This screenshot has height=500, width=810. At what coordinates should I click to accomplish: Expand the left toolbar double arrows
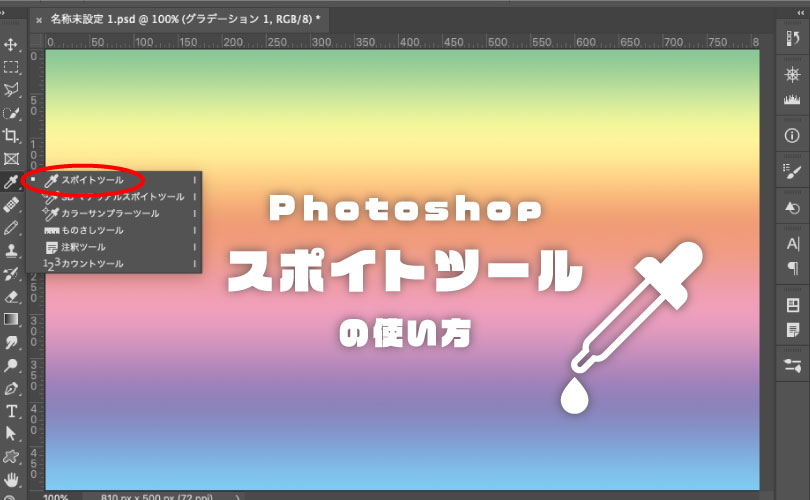pyautogui.click(x=3, y=13)
